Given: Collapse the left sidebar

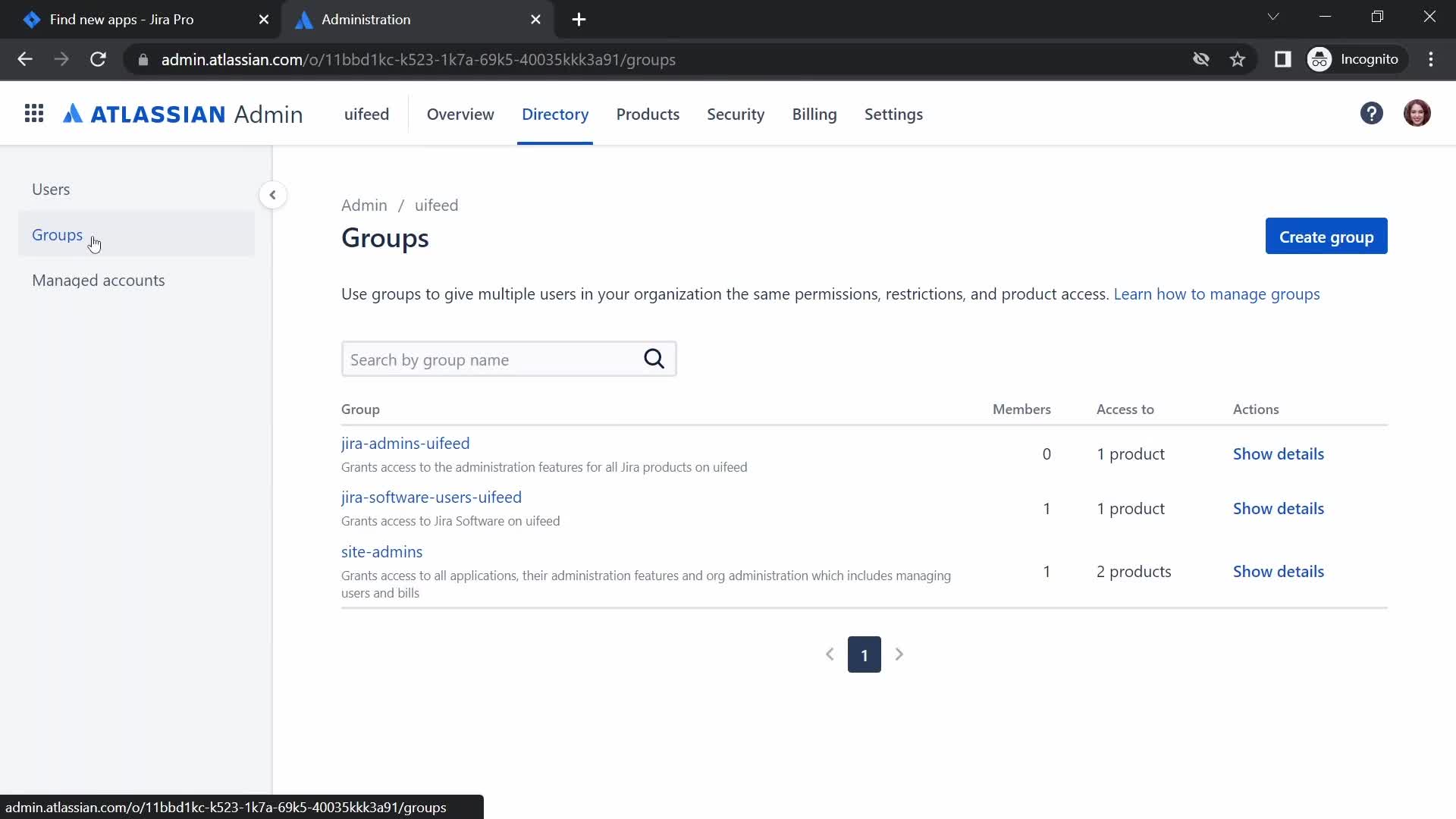Looking at the screenshot, I should coord(272,195).
